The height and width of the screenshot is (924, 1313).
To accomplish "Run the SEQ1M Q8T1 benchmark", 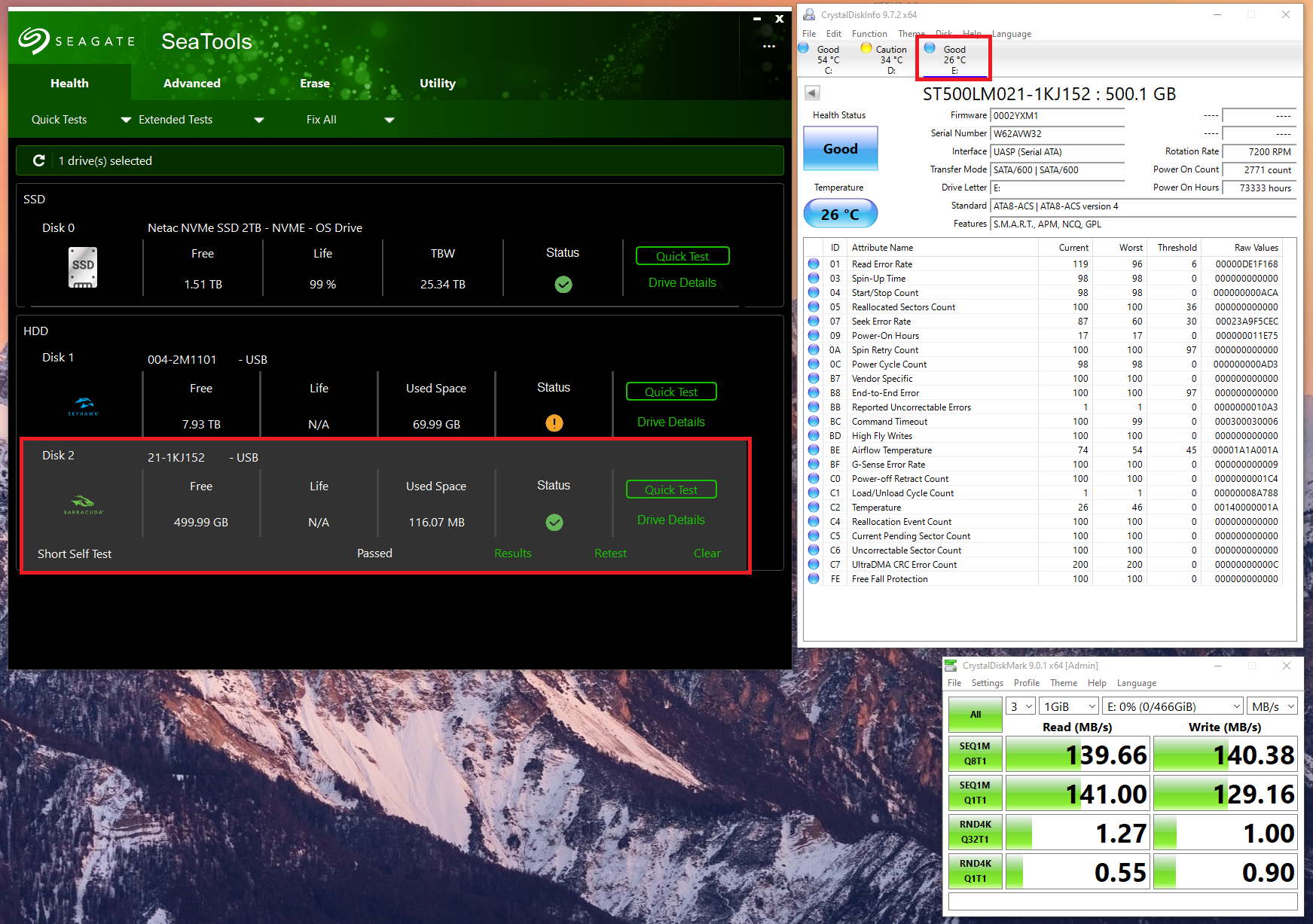I will click(x=976, y=754).
